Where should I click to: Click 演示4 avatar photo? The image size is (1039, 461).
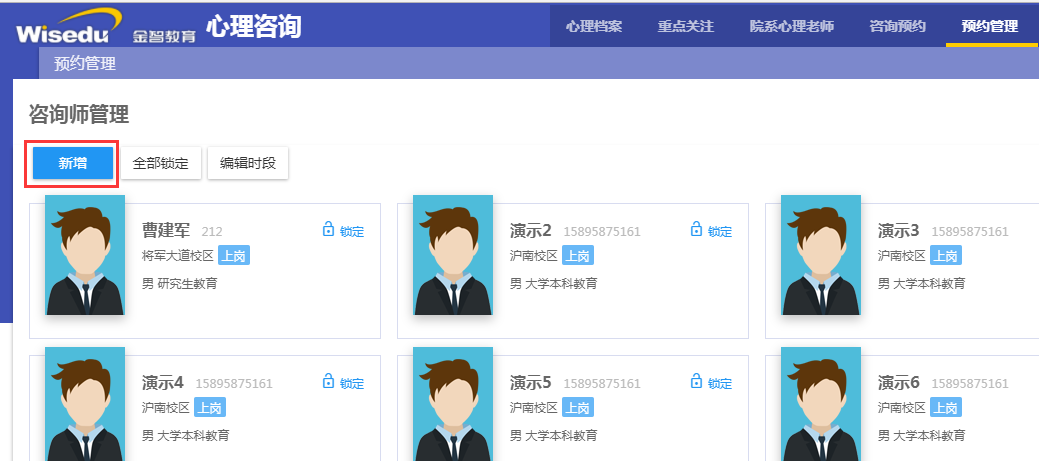85,404
